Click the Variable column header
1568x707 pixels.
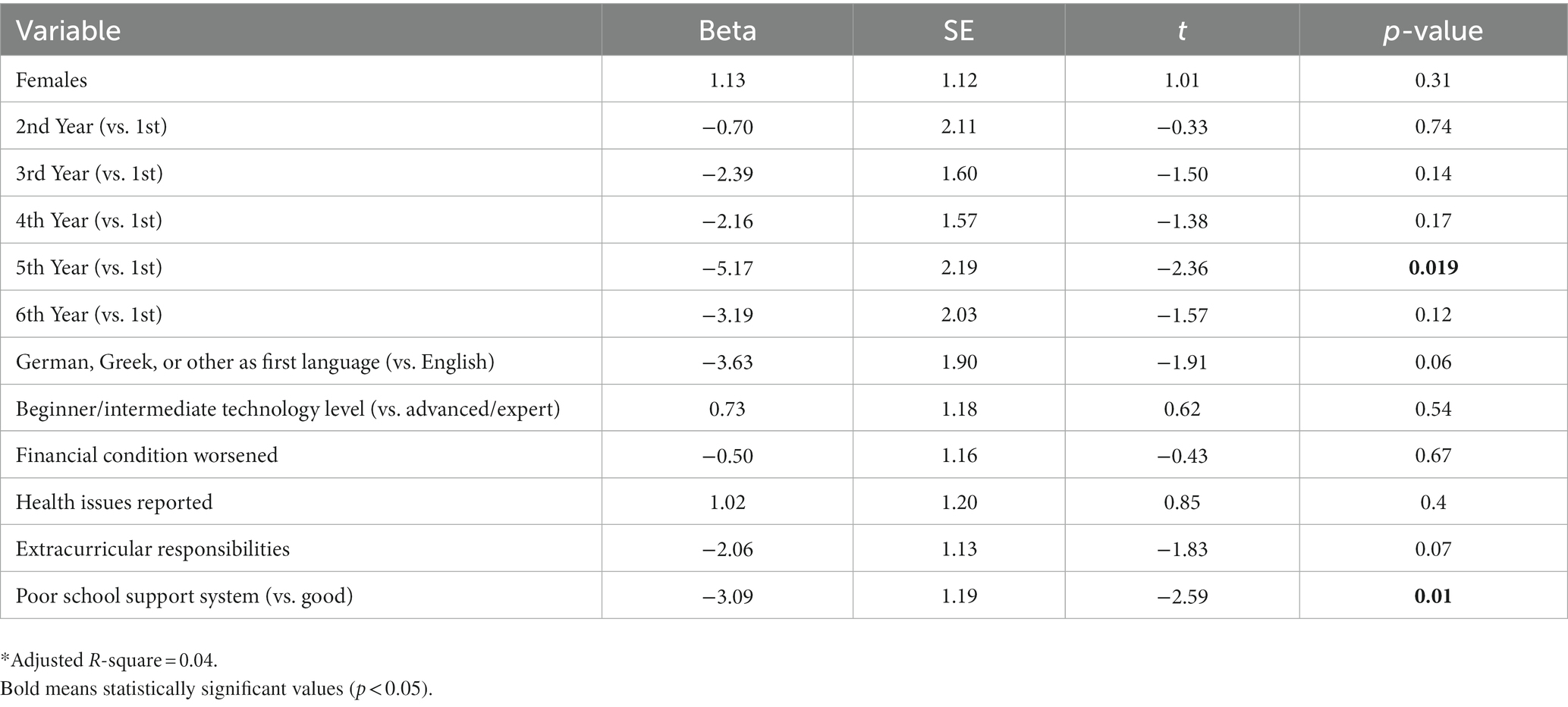(68, 30)
